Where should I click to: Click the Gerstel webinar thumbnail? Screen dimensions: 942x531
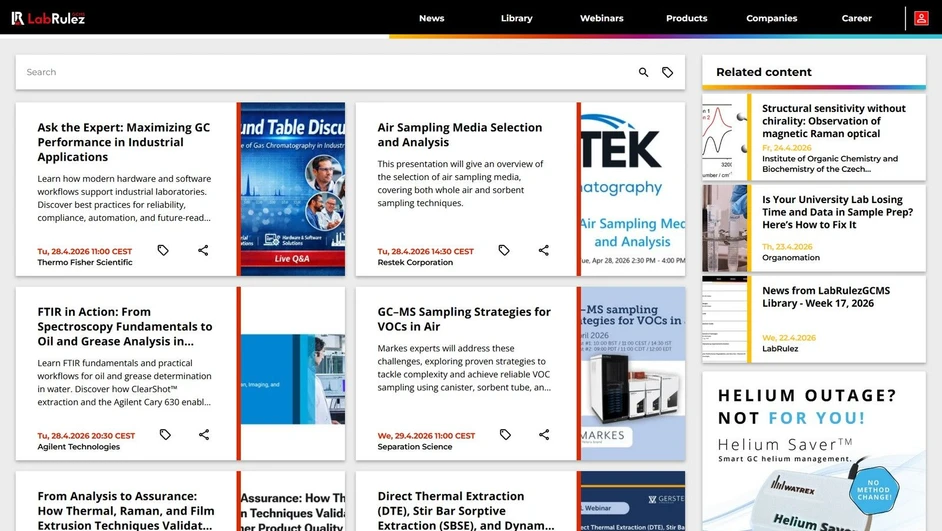pos(633,501)
